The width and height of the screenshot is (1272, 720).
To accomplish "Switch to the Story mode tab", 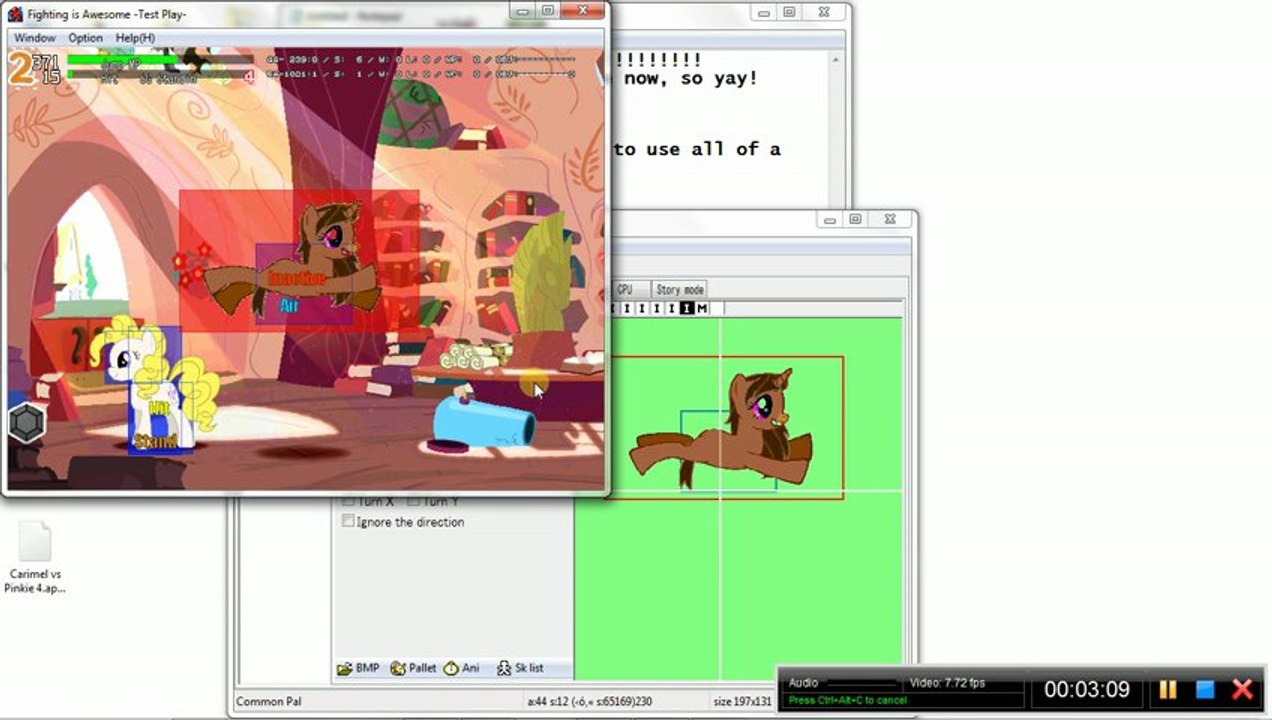I will tap(680, 289).
